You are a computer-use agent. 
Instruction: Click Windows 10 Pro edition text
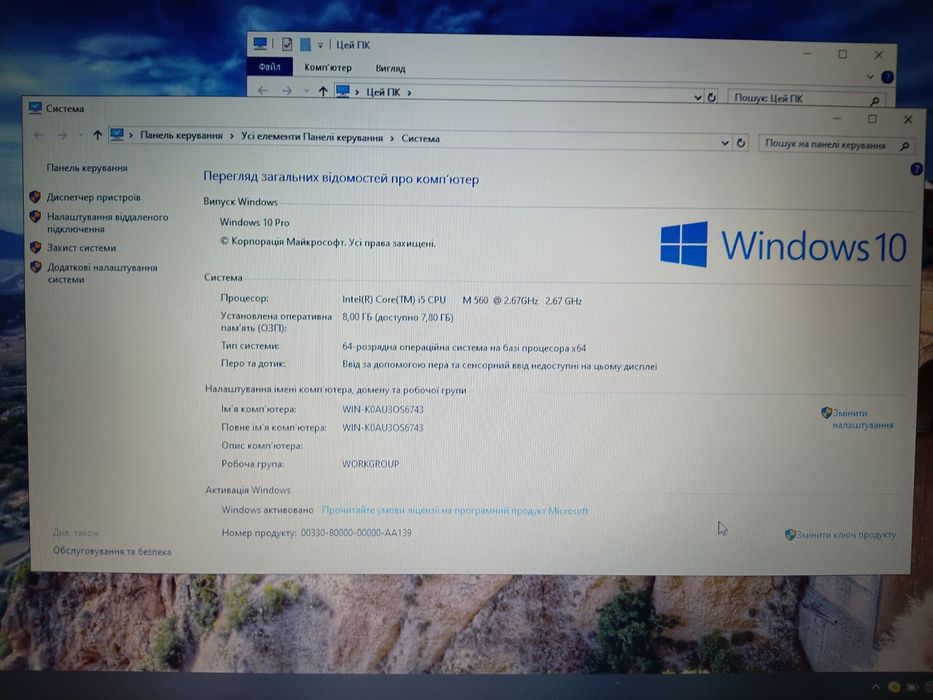pos(255,222)
